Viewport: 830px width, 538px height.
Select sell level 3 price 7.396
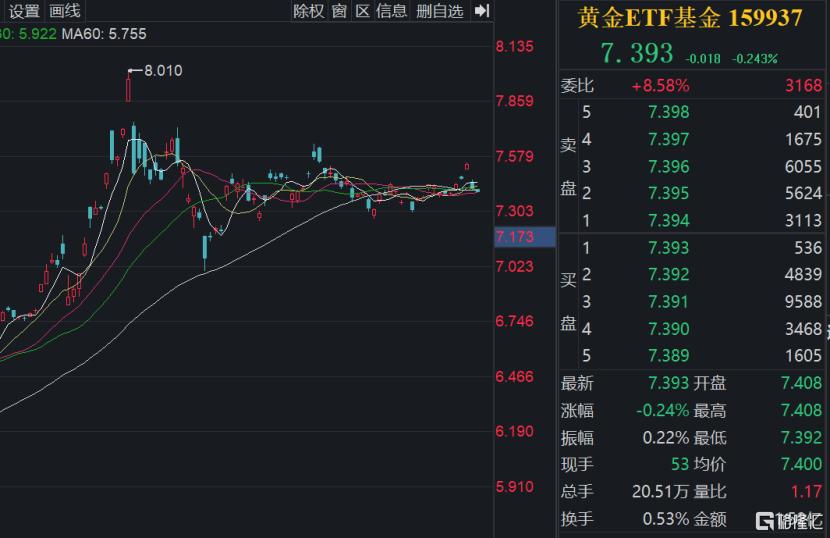click(x=669, y=166)
